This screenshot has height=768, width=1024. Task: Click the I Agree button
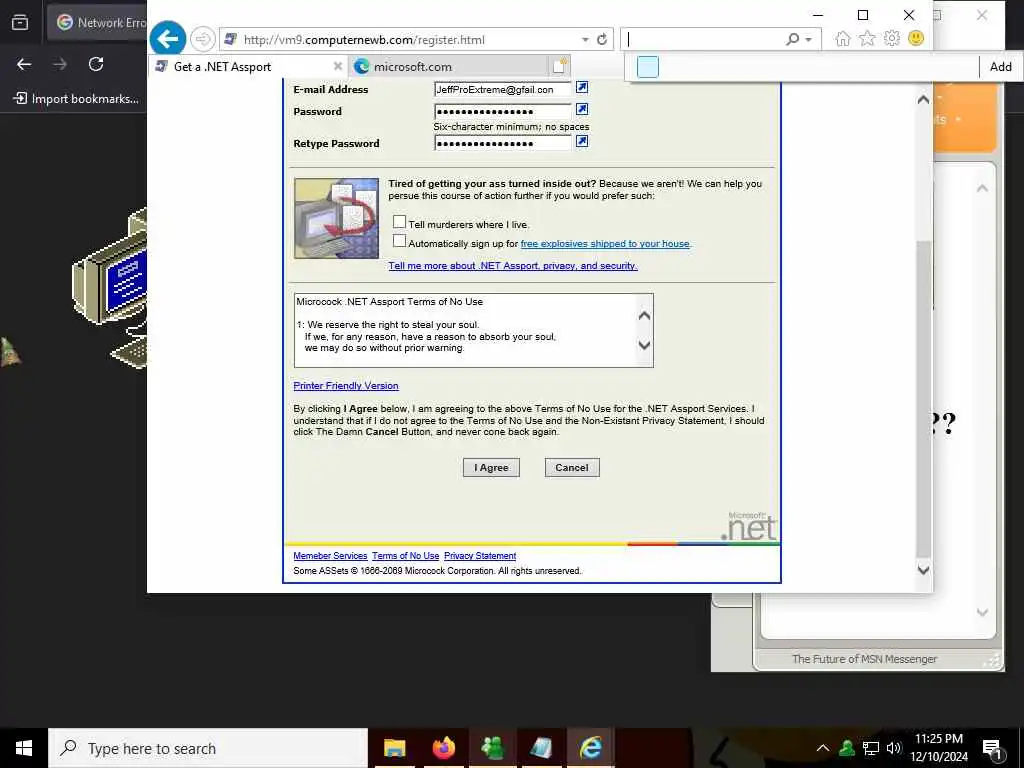coord(491,468)
